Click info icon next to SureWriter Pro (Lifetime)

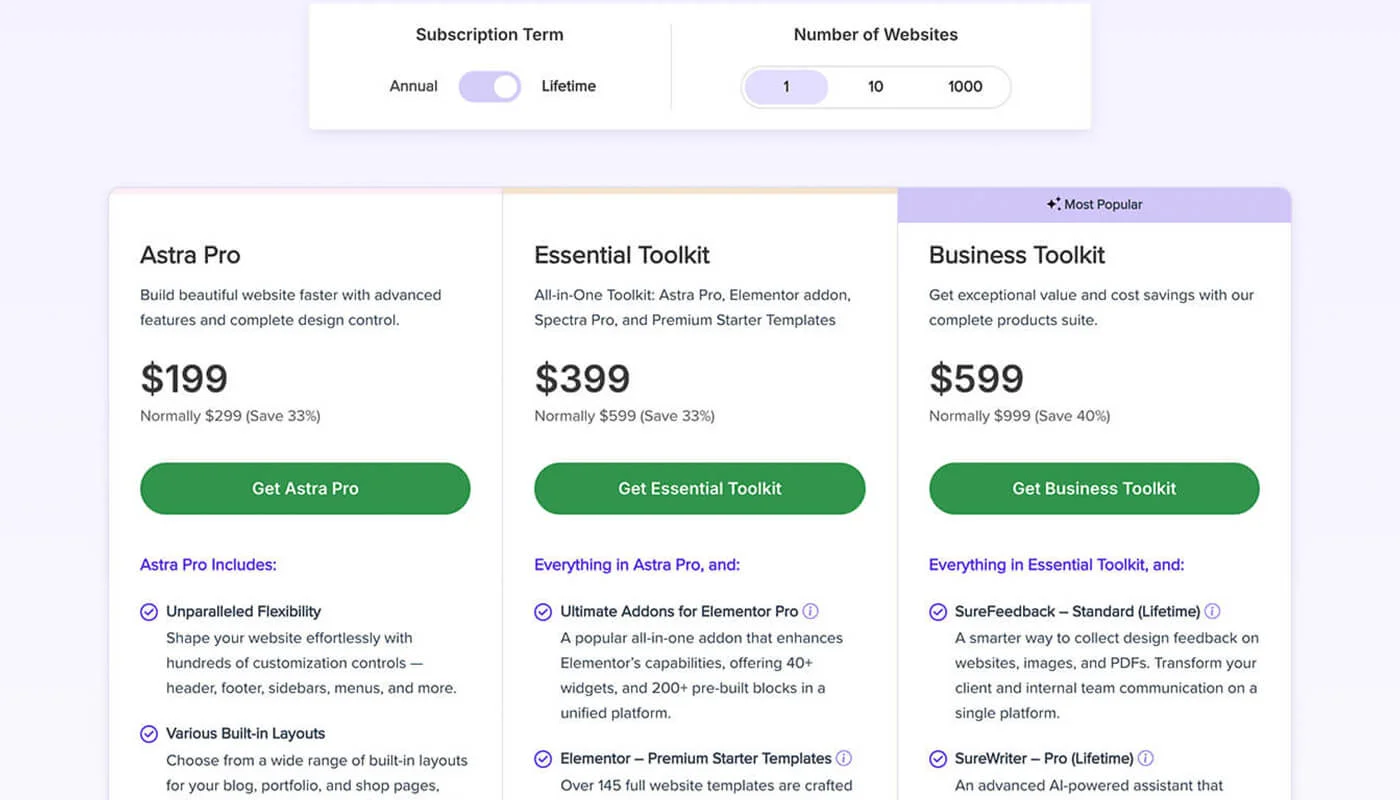[x=1146, y=758]
